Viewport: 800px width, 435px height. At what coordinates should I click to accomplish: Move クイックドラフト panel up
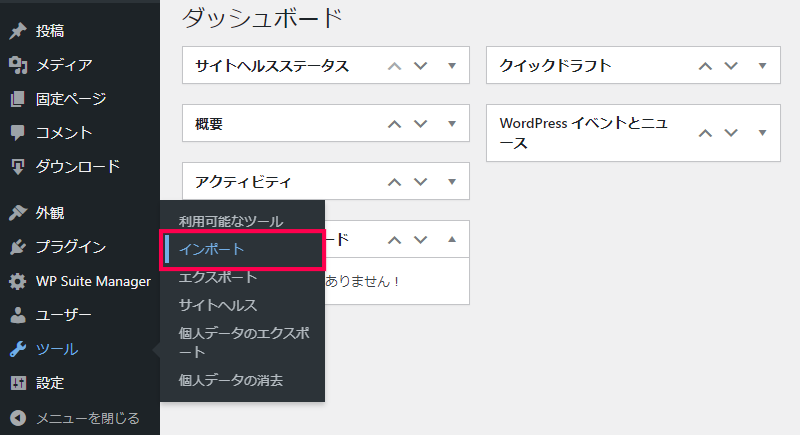pos(705,66)
